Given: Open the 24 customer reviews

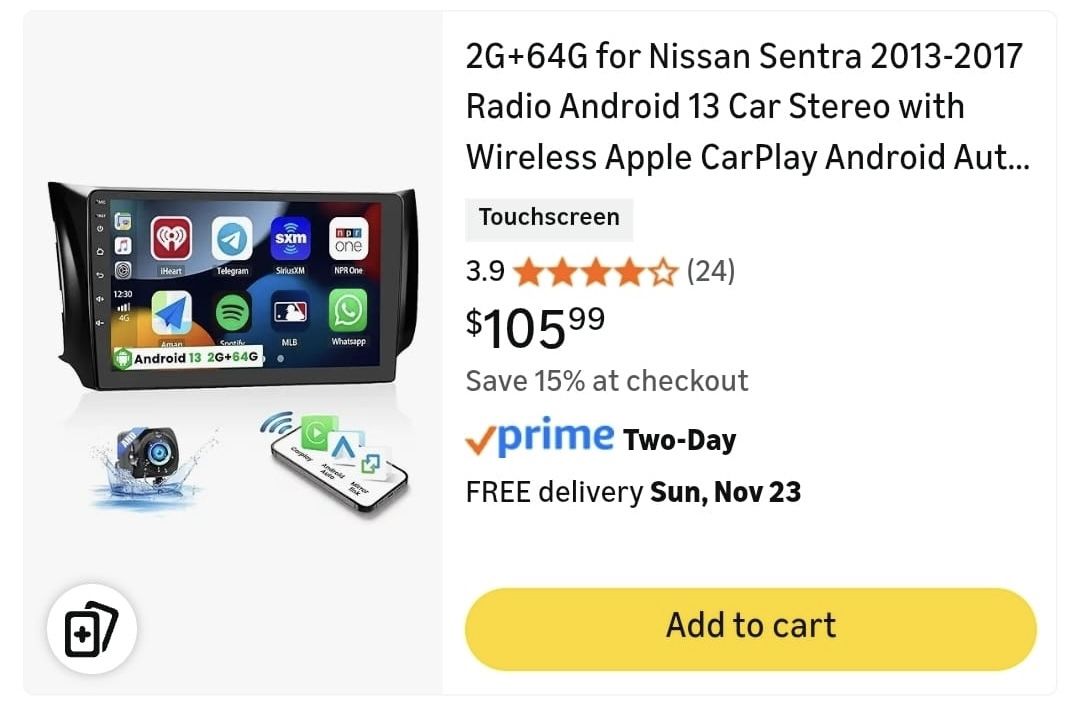Looking at the screenshot, I should click(x=710, y=271).
